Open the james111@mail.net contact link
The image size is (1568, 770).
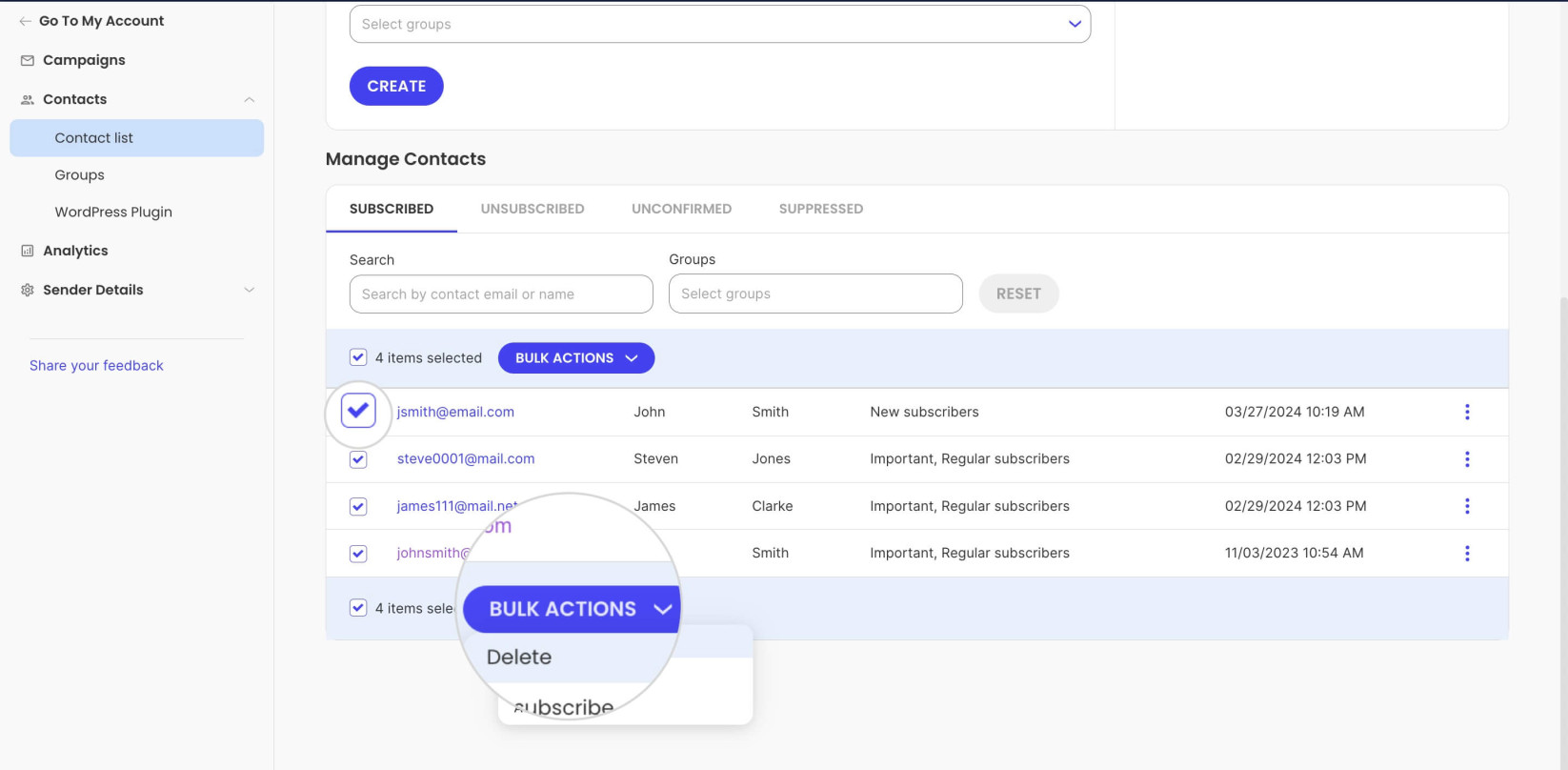[x=457, y=506]
